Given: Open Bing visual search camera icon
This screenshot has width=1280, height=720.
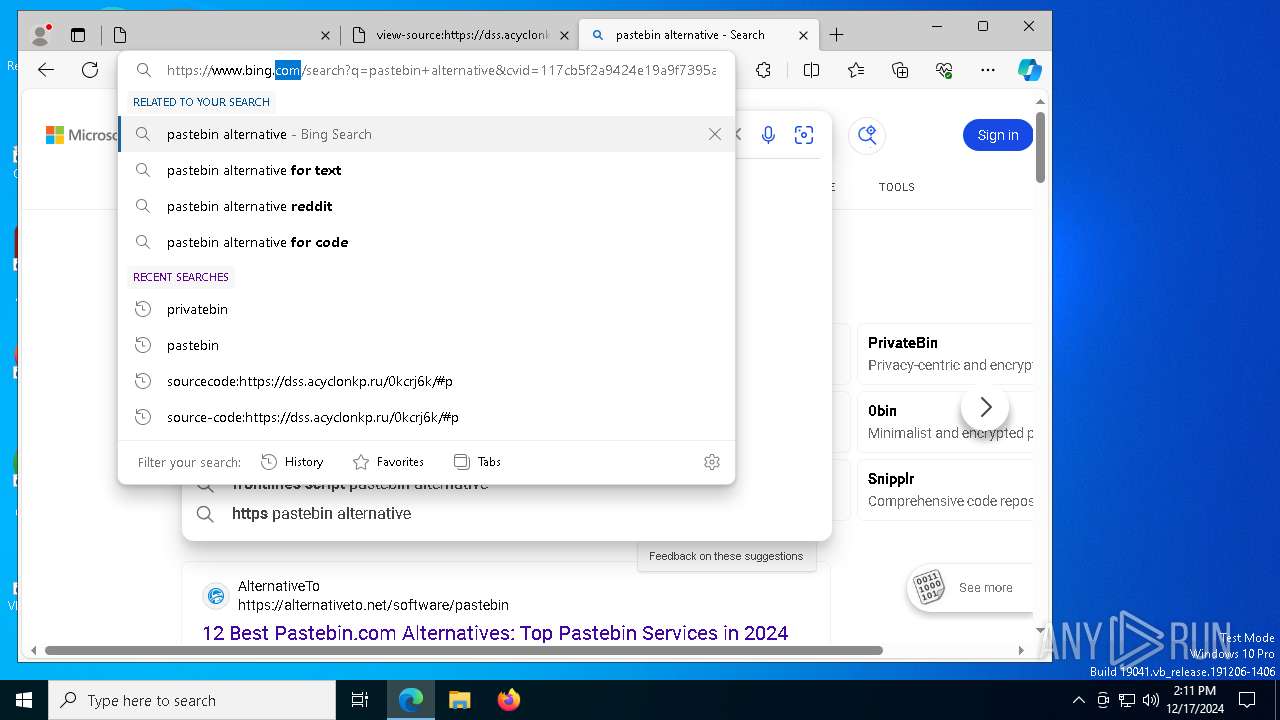Looking at the screenshot, I should pyautogui.click(x=804, y=135).
